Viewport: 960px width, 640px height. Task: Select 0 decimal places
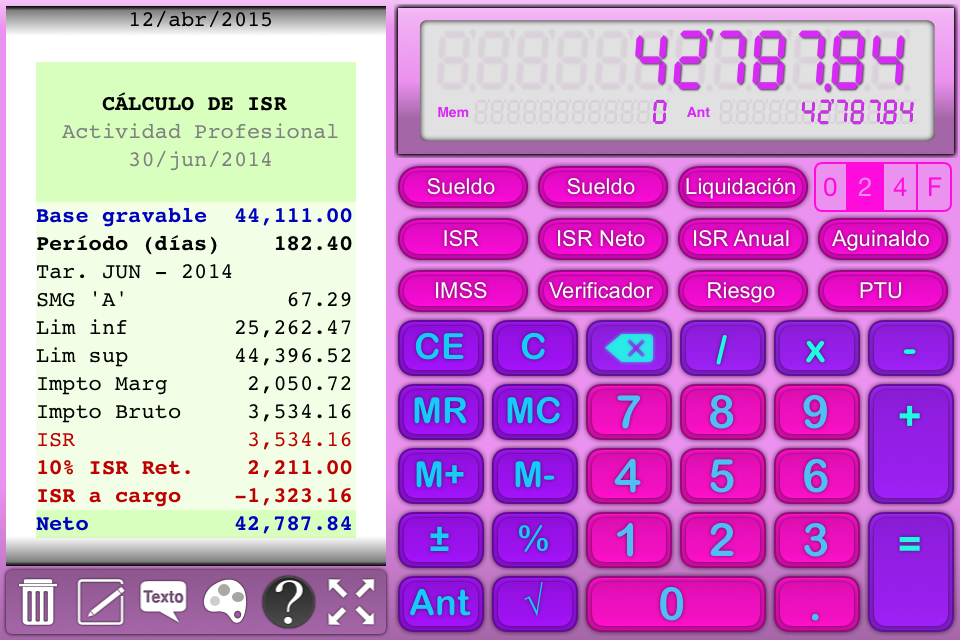[830, 187]
